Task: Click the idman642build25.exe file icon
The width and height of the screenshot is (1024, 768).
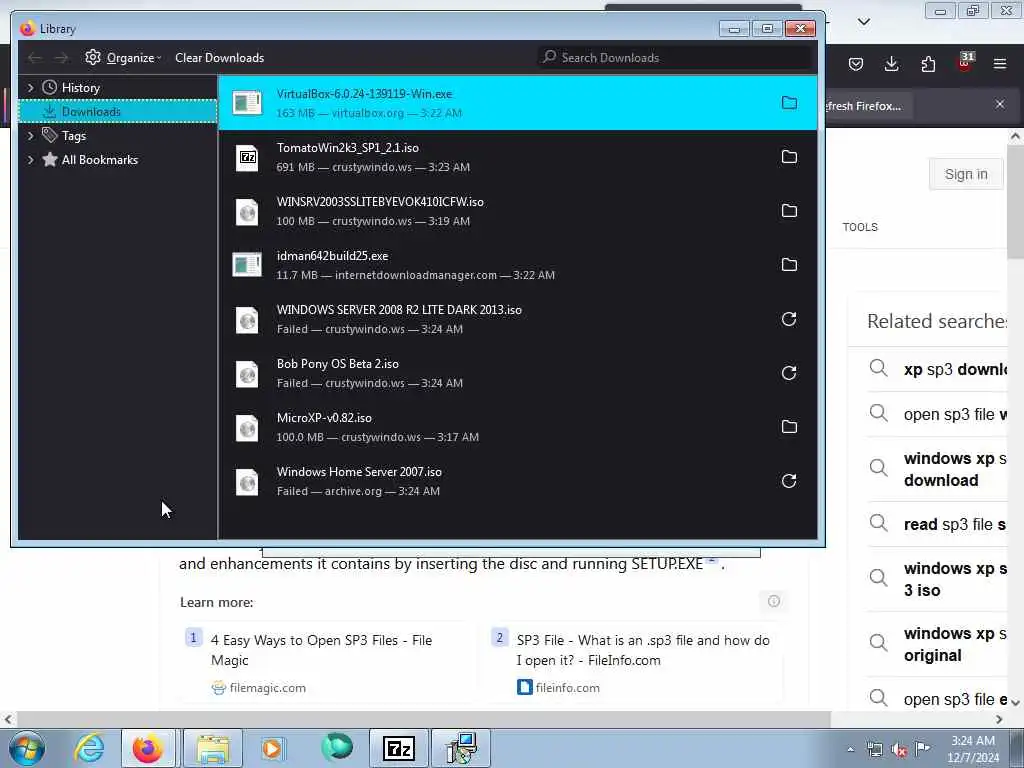Action: point(247,264)
